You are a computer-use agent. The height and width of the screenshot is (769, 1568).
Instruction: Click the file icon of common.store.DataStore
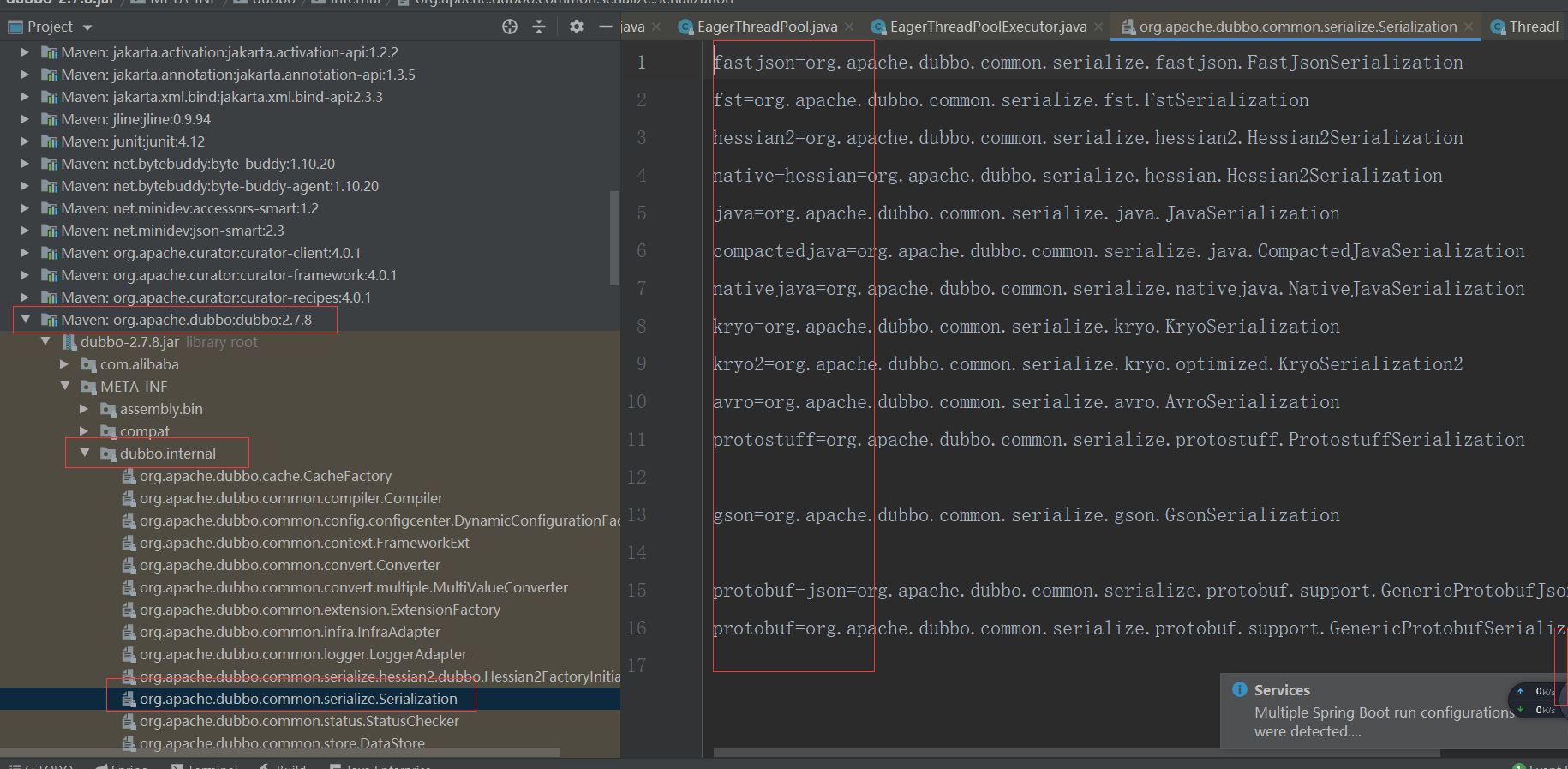point(129,743)
